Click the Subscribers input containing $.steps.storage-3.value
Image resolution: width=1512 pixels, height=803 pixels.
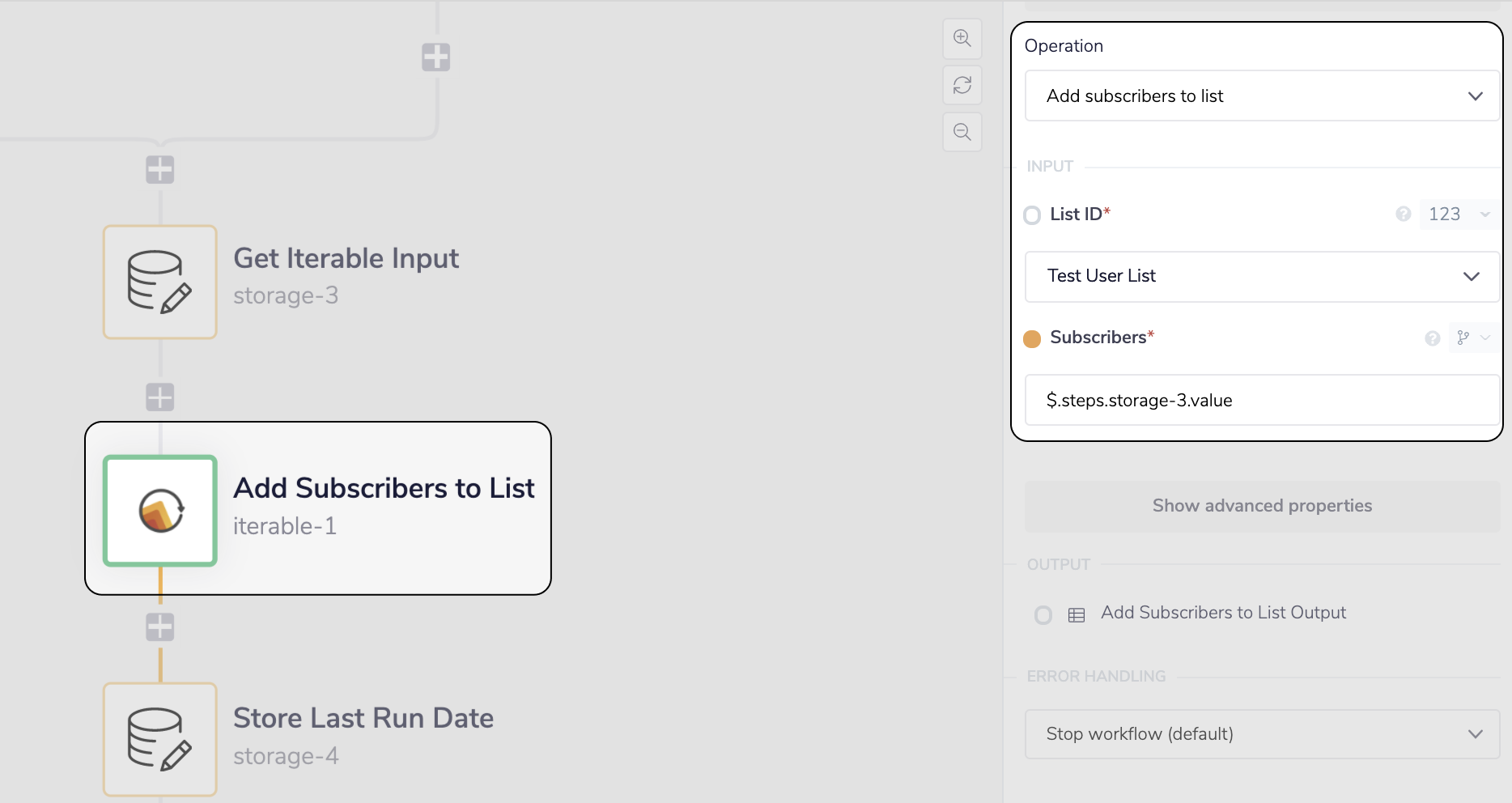[x=1261, y=399]
